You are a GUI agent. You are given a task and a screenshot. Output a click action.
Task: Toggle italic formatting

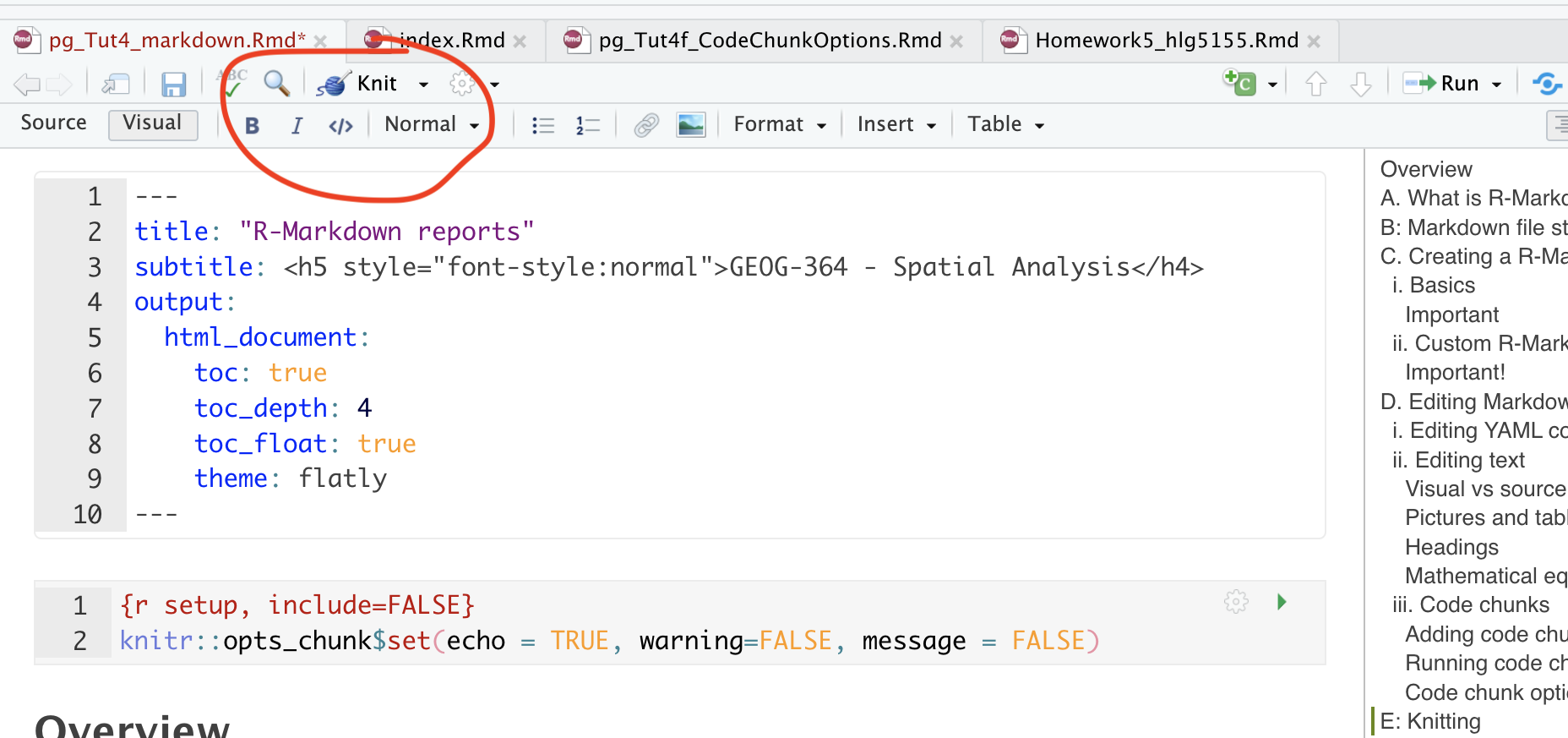(297, 125)
